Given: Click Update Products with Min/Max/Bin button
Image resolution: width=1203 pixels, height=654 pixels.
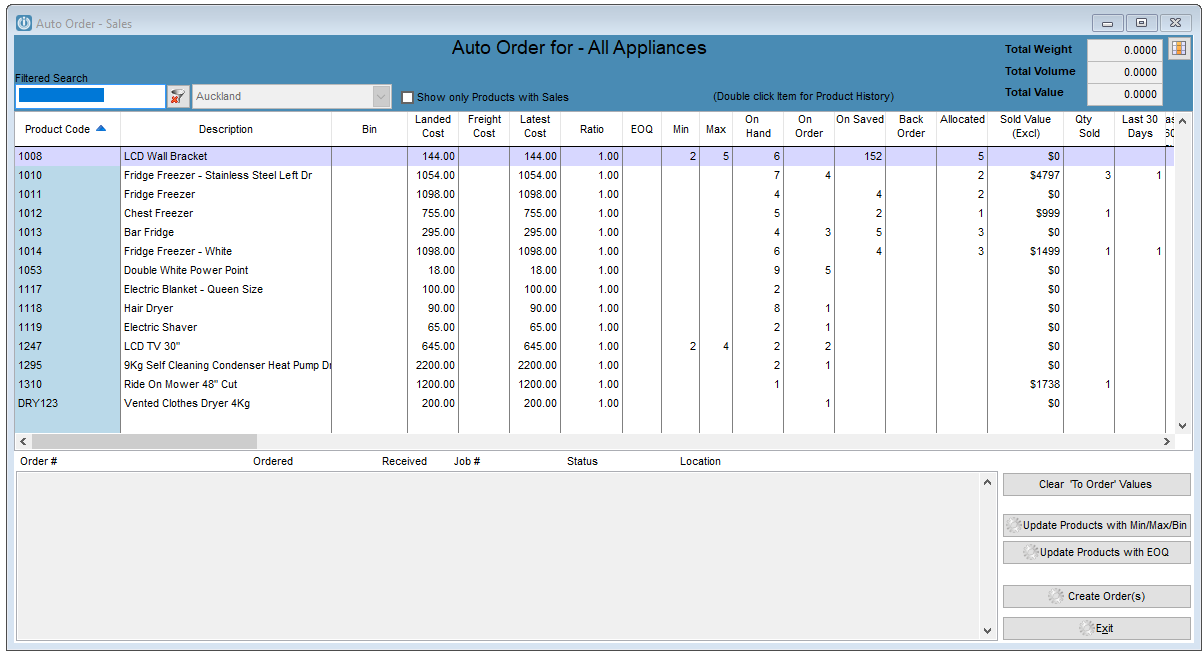Looking at the screenshot, I should coord(1097,525).
